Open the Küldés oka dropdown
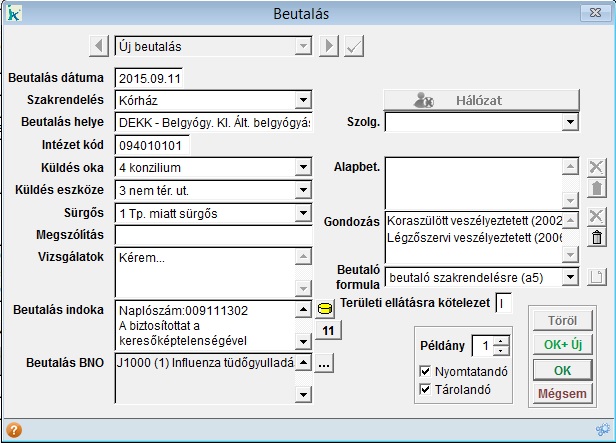 click(303, 168)
